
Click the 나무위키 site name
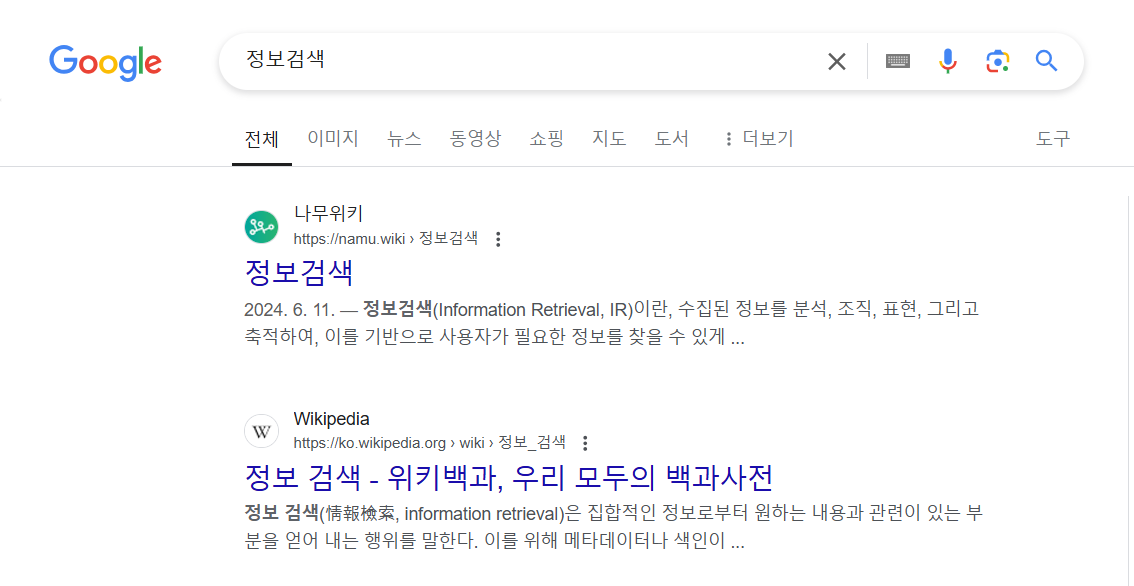[328, 214]
